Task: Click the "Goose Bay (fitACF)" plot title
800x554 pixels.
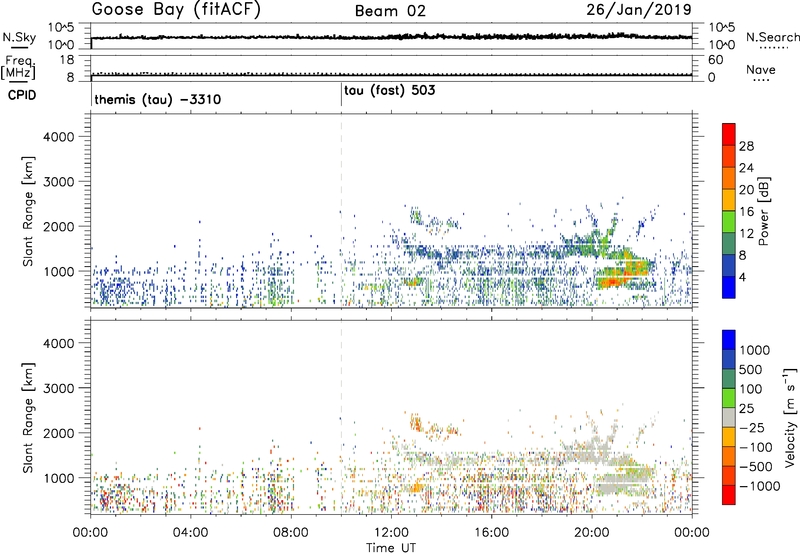Action: click(176, 10)
